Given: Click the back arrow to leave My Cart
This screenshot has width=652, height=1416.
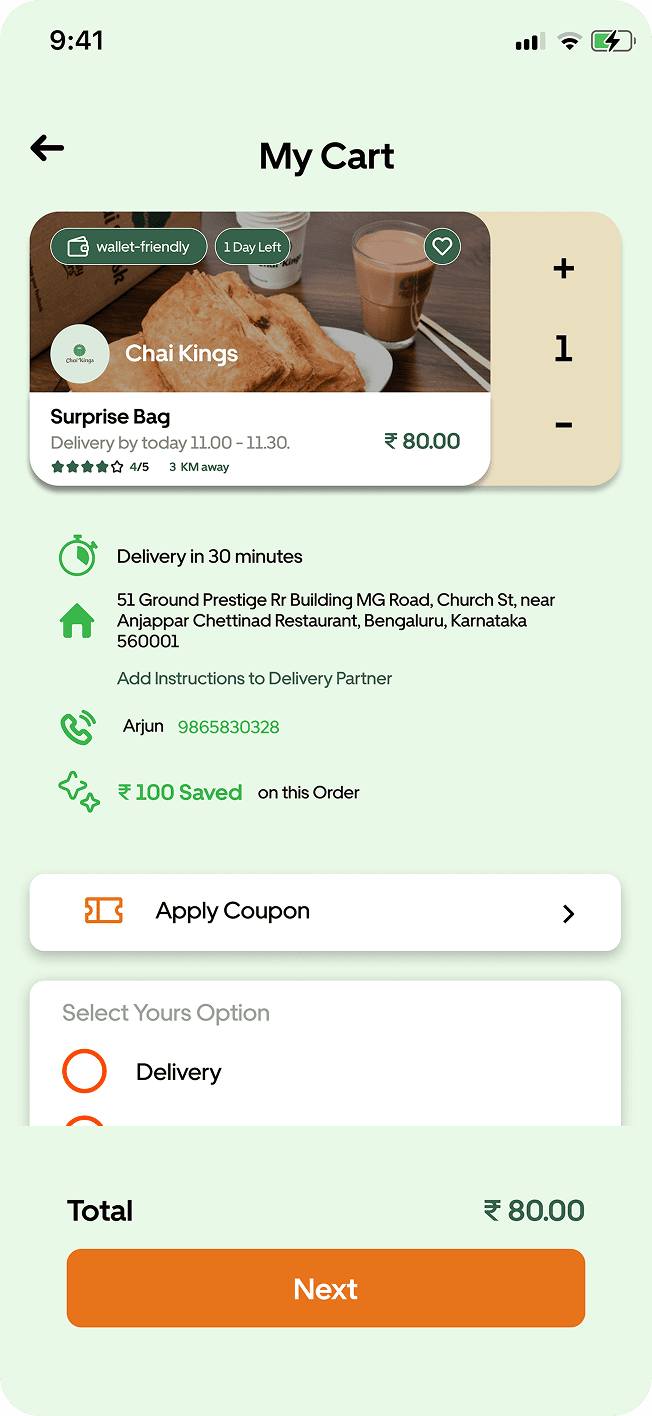Looking at the screenshot, I should (x=46, y=147).
